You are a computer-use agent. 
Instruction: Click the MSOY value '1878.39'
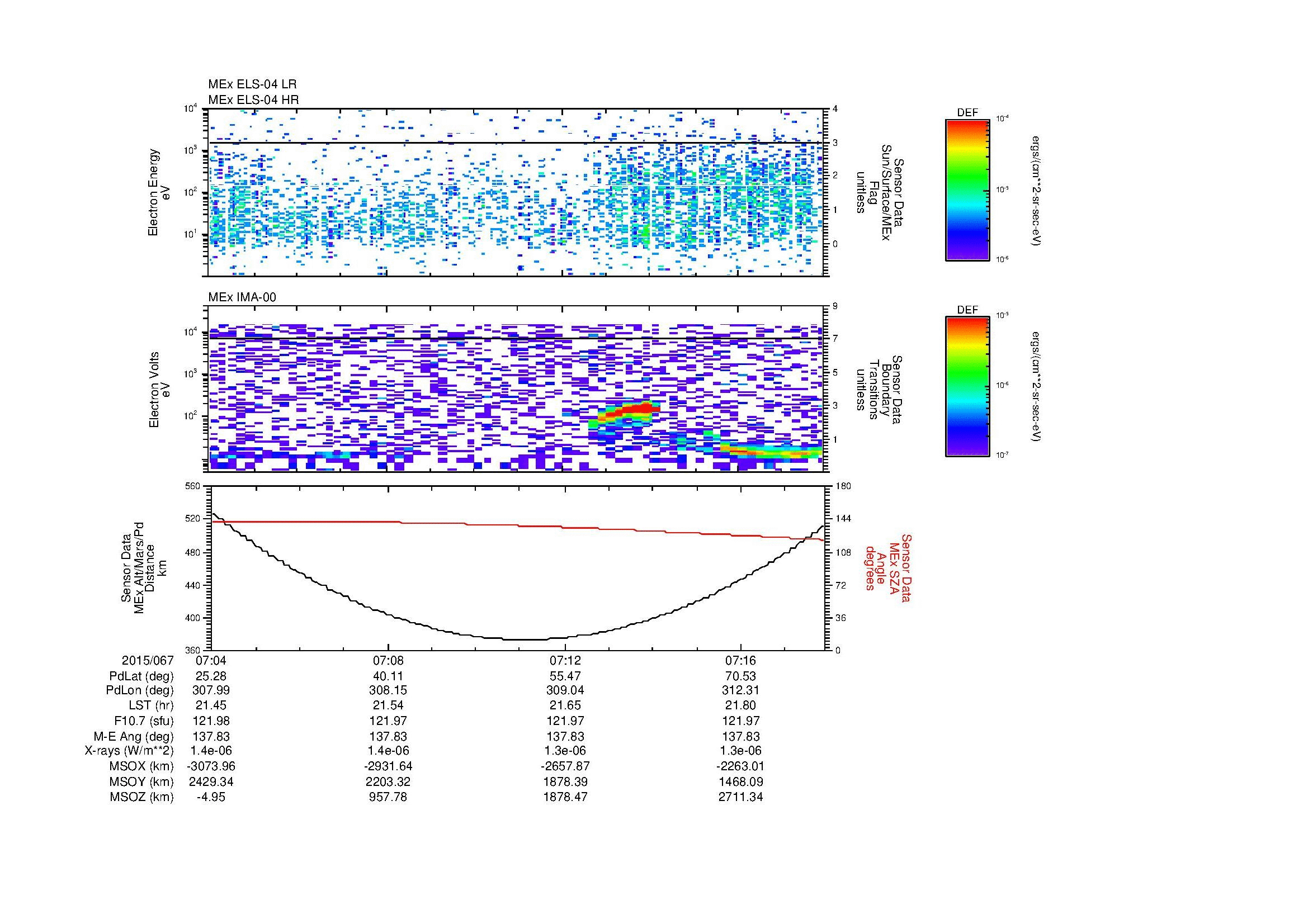pyautogui.click(x=565, y=781)
